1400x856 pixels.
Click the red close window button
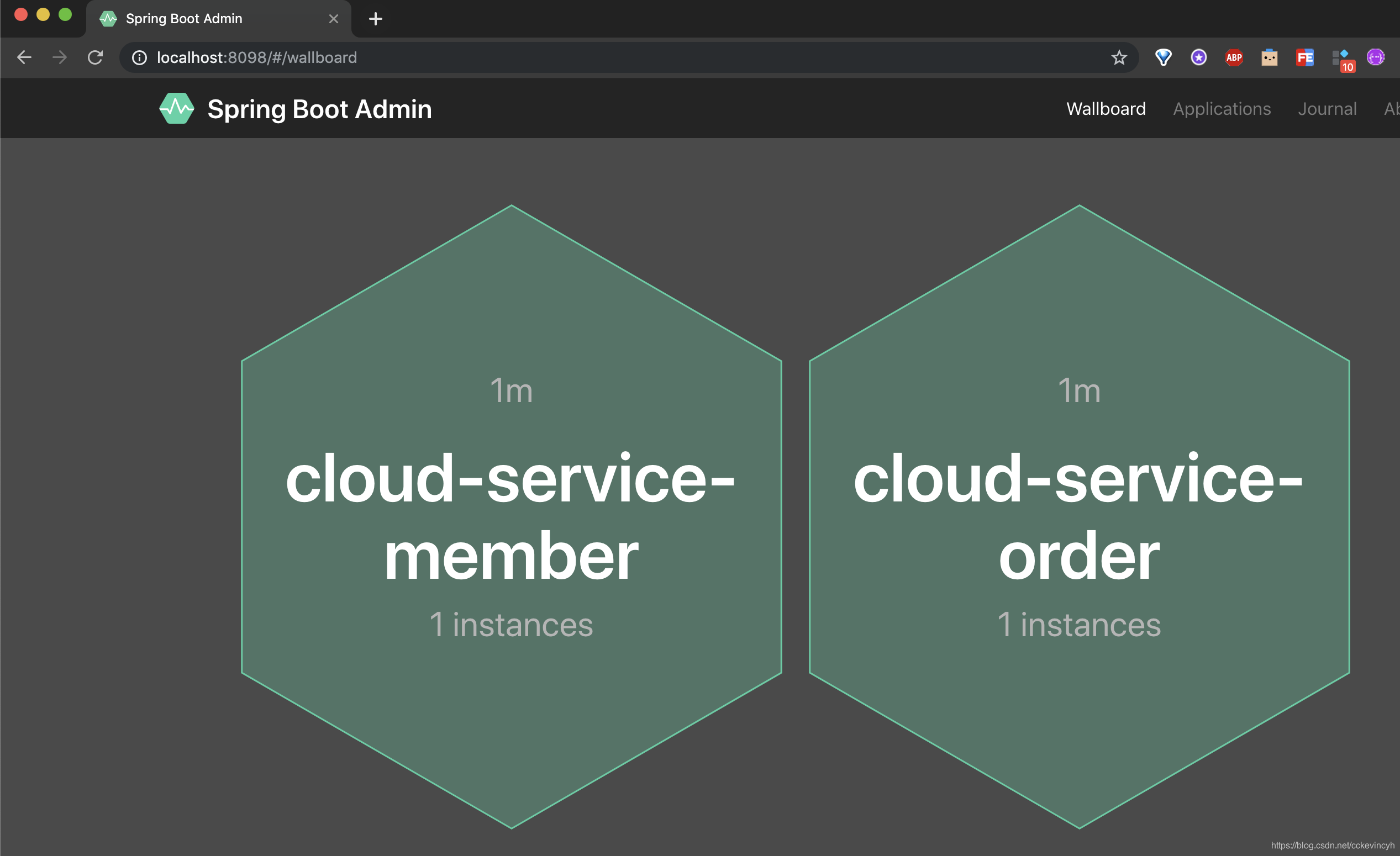(21, 14)
